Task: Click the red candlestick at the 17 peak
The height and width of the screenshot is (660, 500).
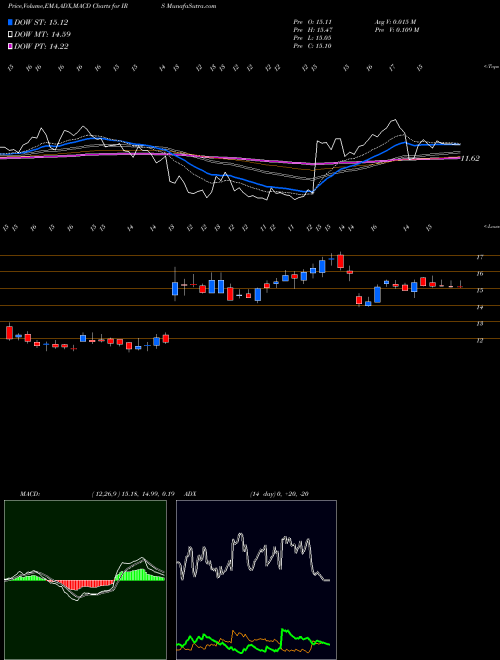Action: pos(340,261)
